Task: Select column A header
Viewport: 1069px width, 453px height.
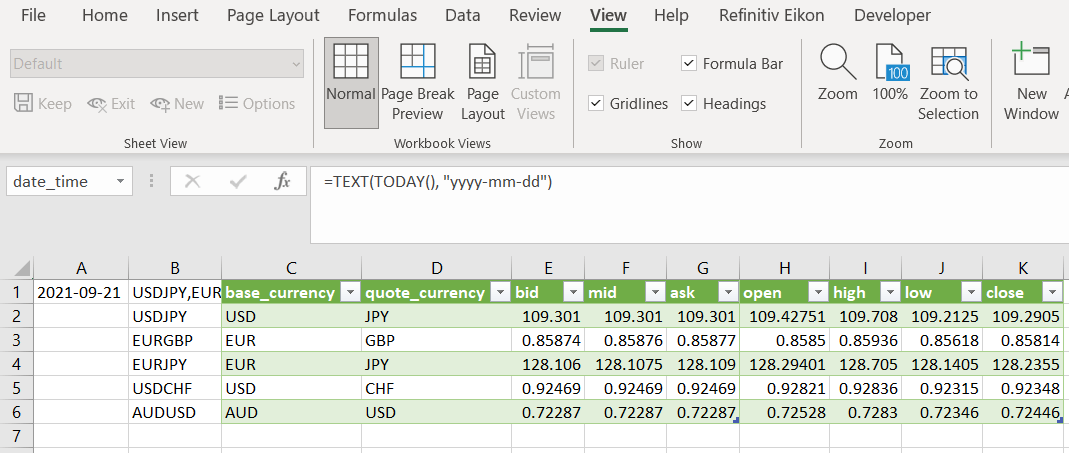Action: pyautogui.click(x=81, y=268)
